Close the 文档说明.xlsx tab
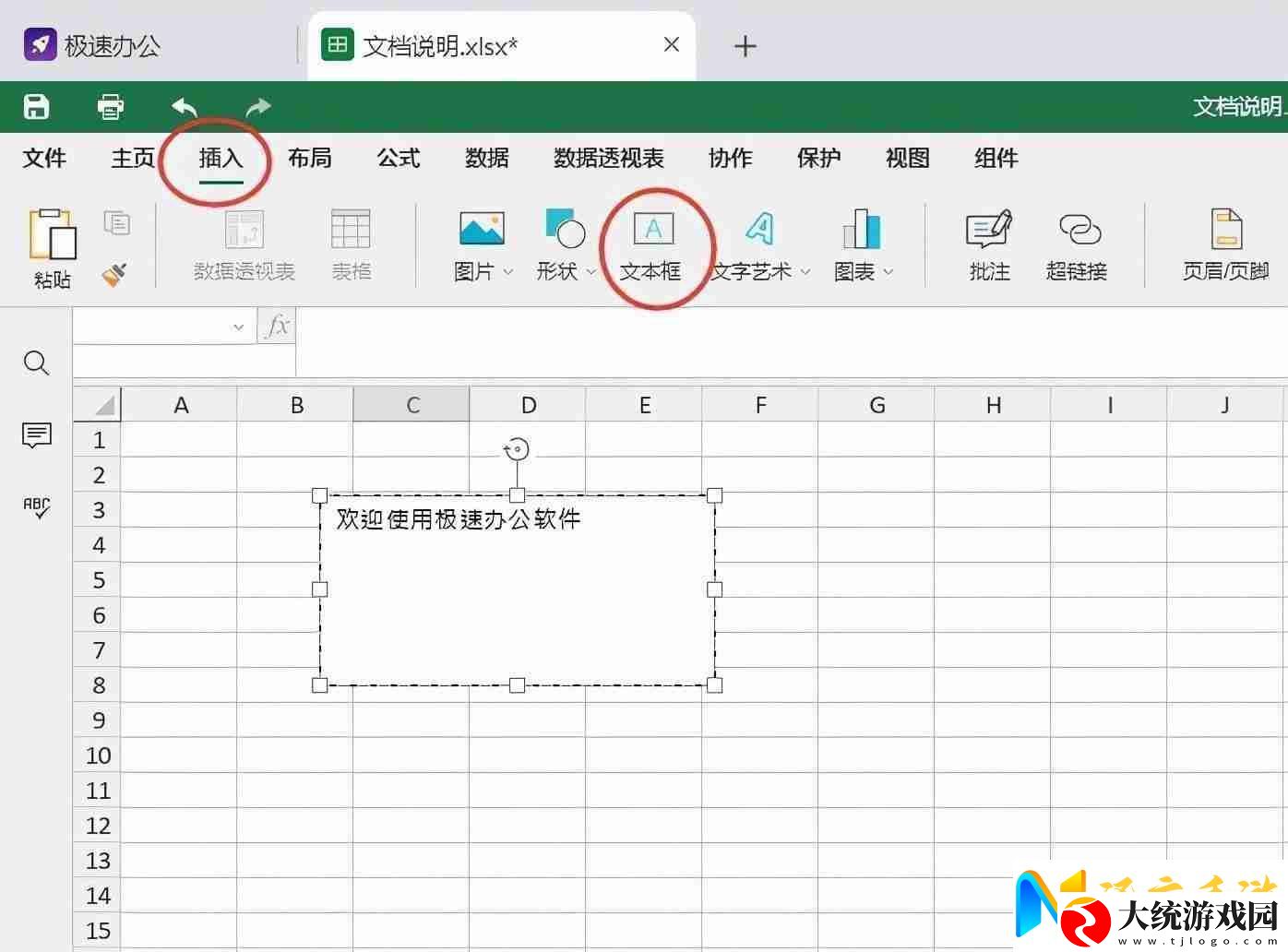The width and height of the screenshot is (1288, 952). (672, 44)
